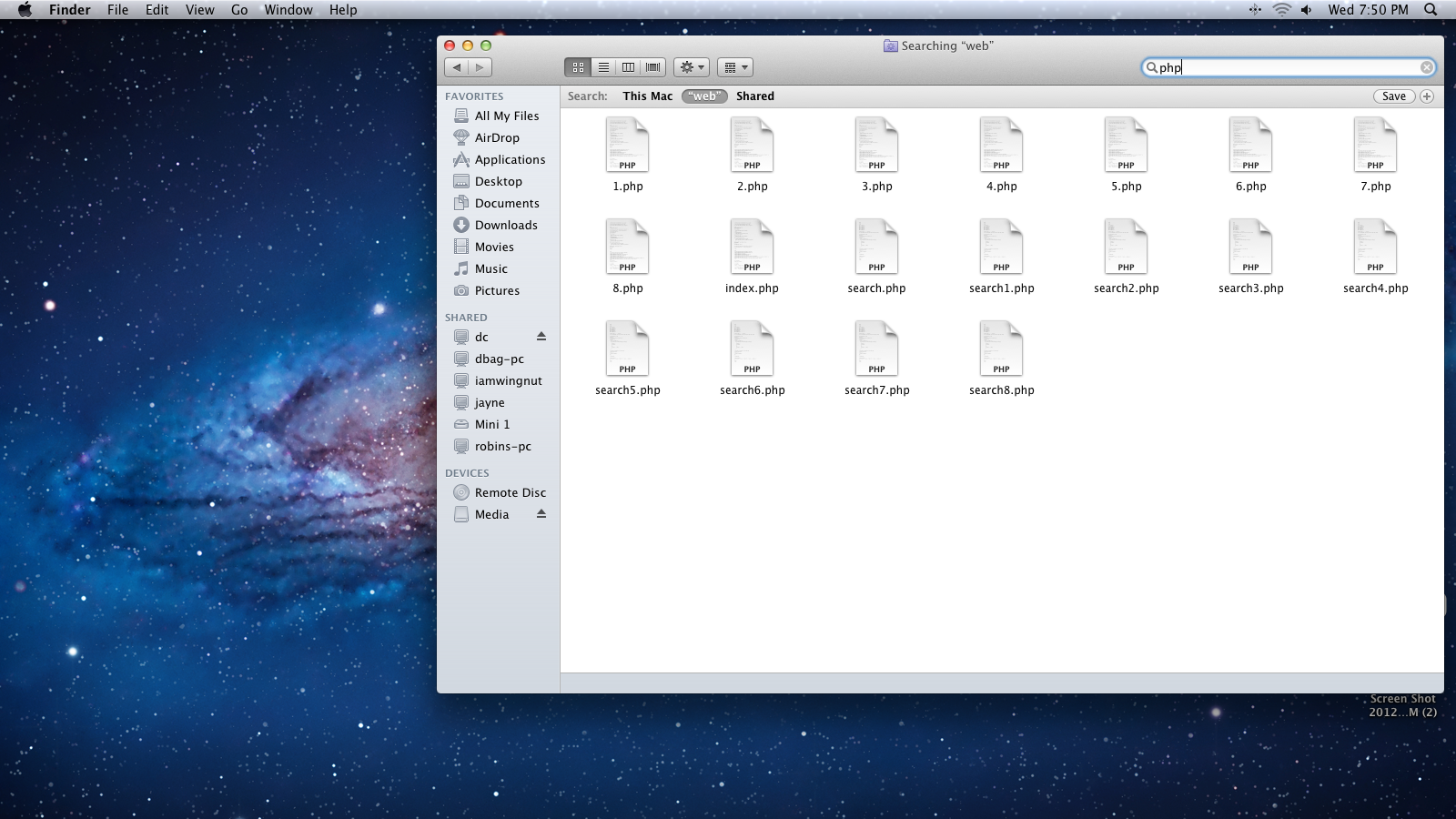Select the Downloads folder in sidebar
Image resolution: width=1456 pixels, height=819 pixels.
pyautogui.click(x=505, y=225)
